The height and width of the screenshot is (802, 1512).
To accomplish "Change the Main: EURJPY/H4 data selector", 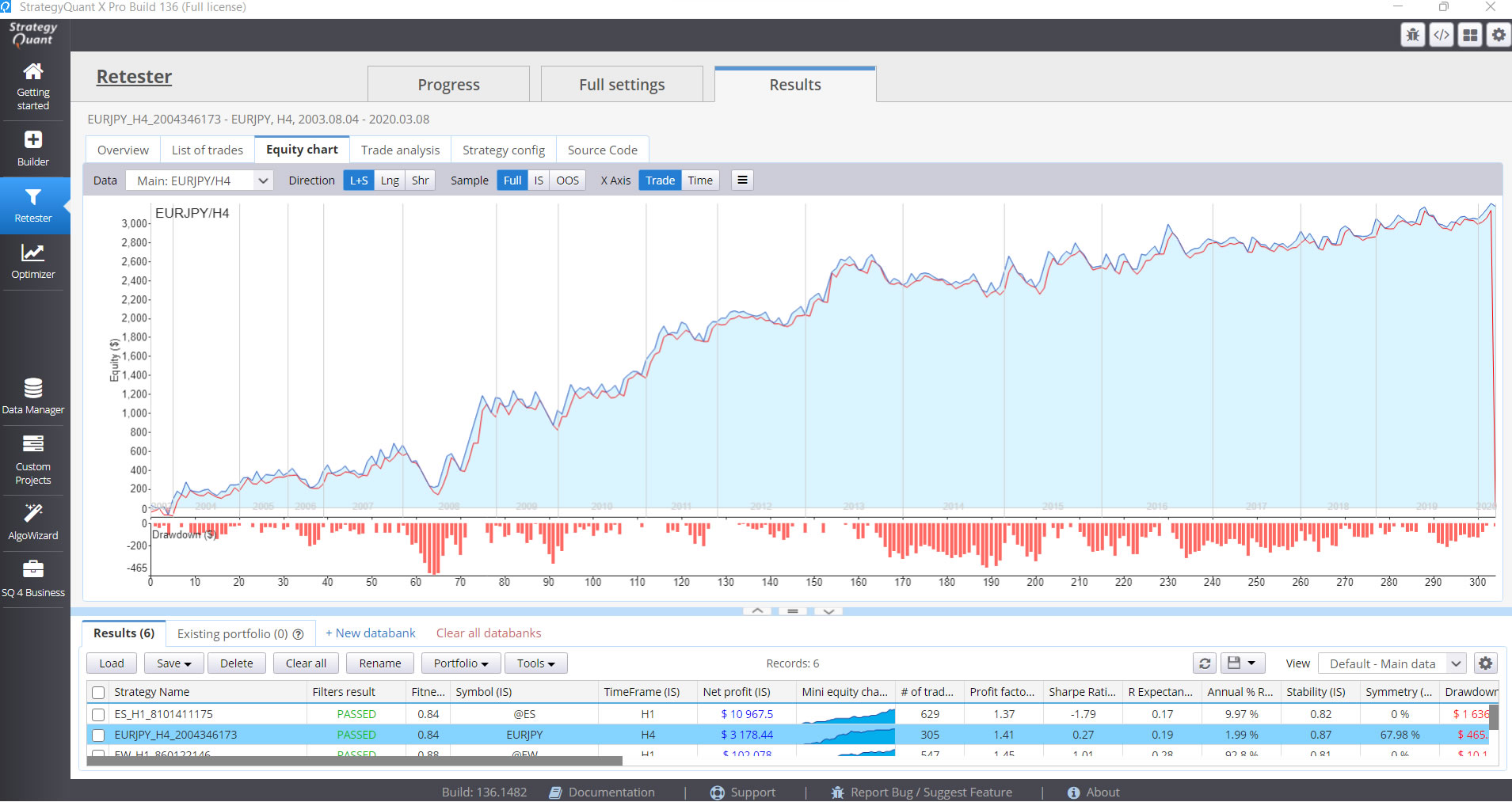I will [x=199, y=180].
